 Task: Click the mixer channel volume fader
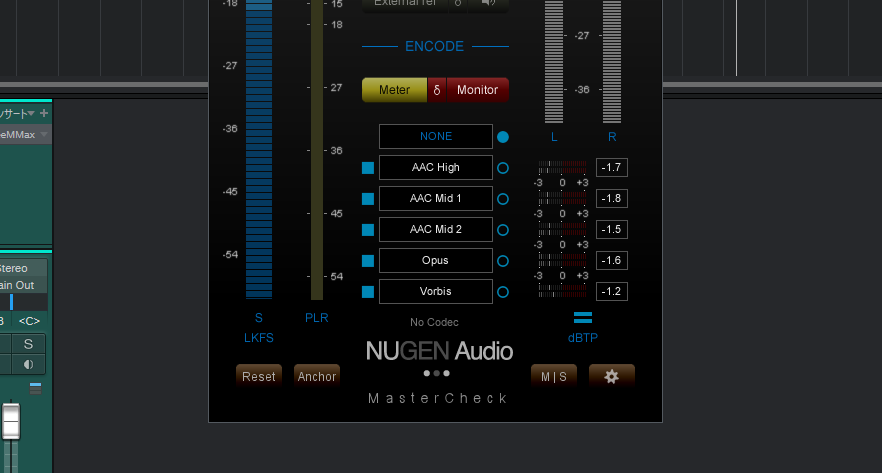click(x=11, y=421)
